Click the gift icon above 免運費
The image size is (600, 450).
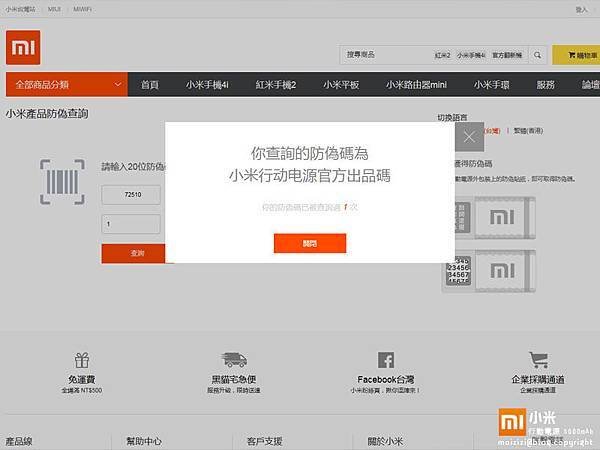(82, 360)
